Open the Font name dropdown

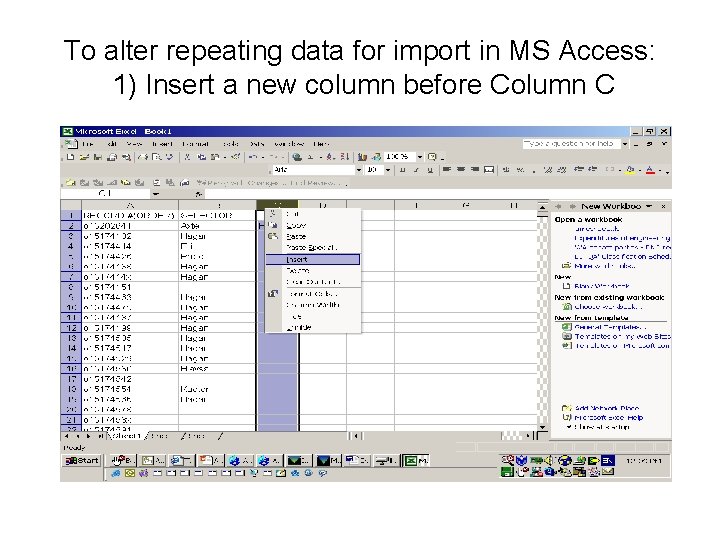point(359,170)
